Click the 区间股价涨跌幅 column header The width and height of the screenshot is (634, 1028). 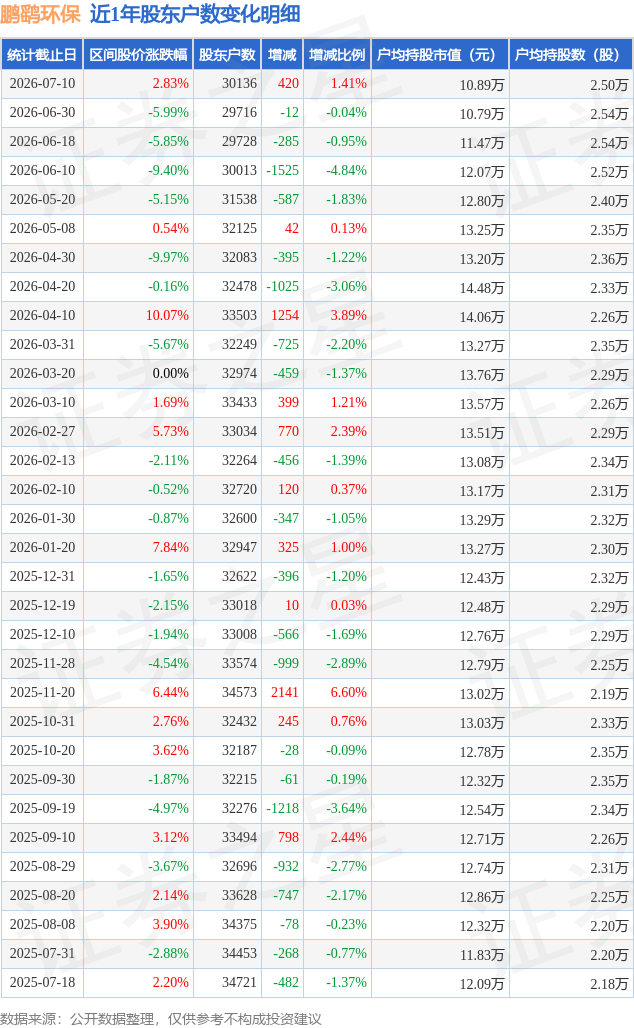(138, 55)
